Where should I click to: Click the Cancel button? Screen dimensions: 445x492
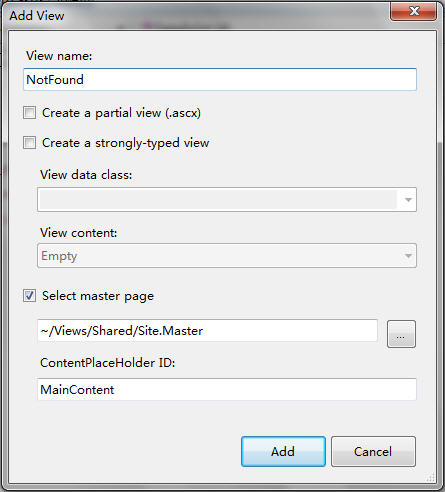click(373, 452)
